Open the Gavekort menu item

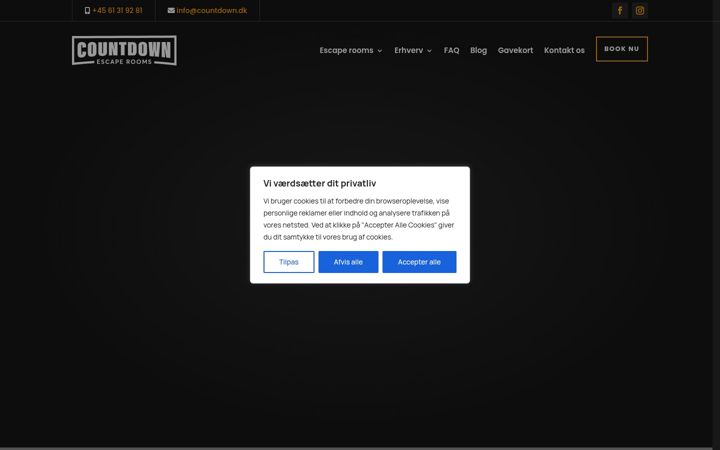click(515, 51)
